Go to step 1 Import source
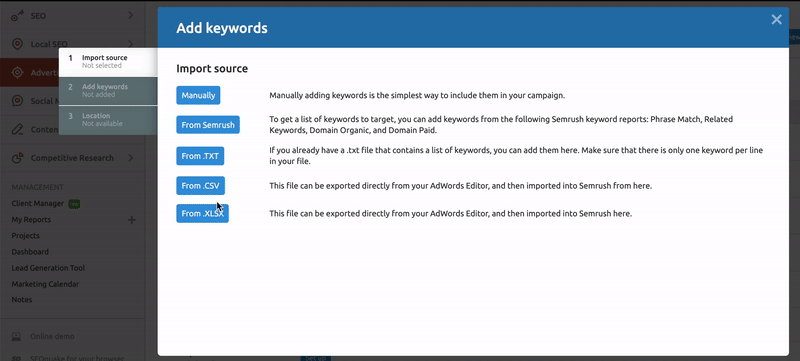This screenshot has height=361, width=800. pyautogui.click(x=108, y=62)
